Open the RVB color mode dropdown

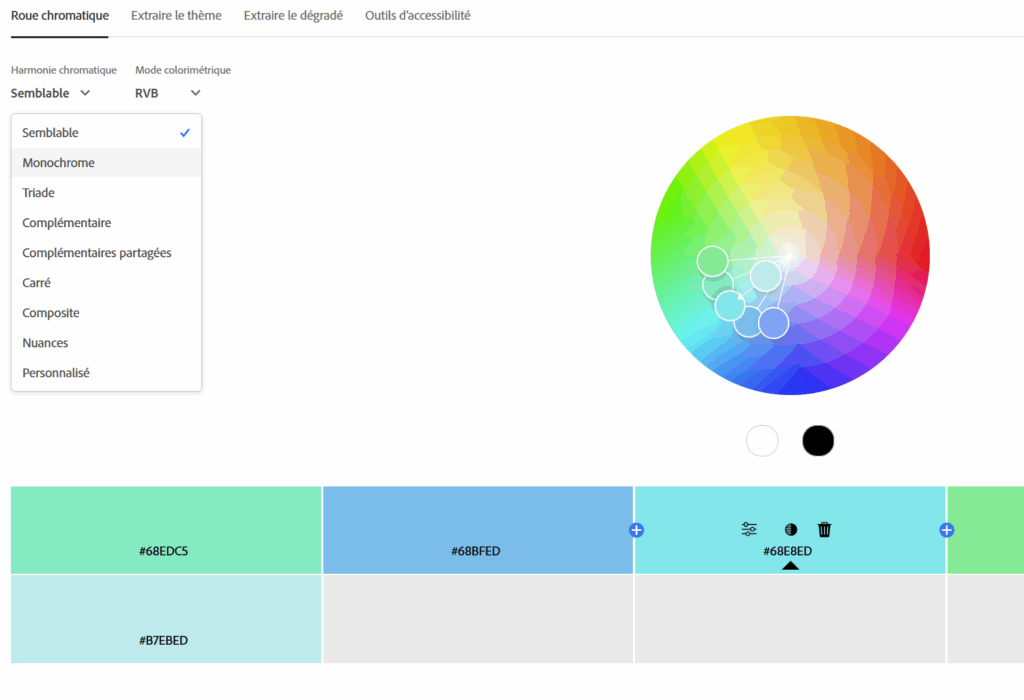(x=167, y=93)
